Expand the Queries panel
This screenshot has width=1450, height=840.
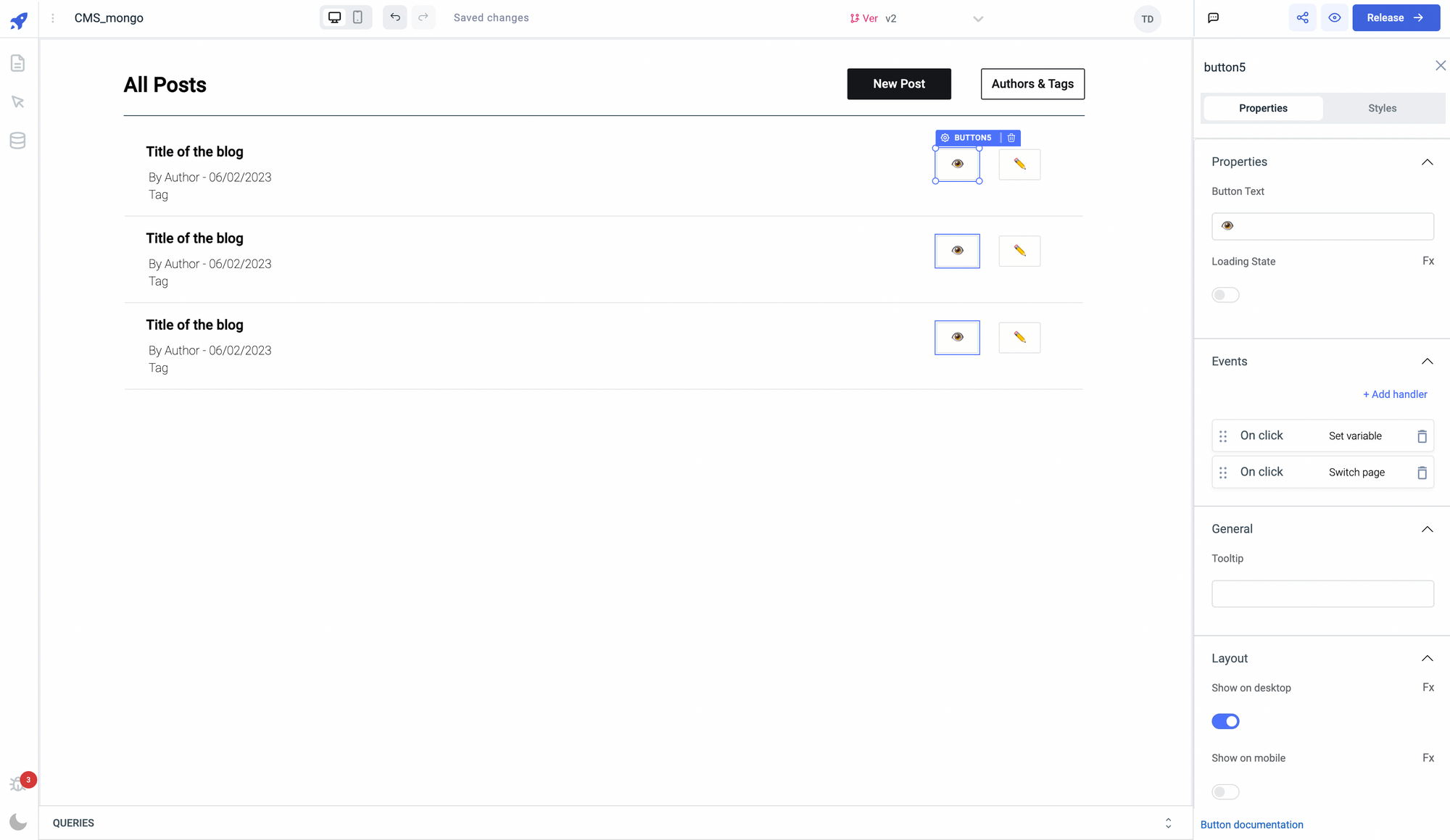(1168, 823)
